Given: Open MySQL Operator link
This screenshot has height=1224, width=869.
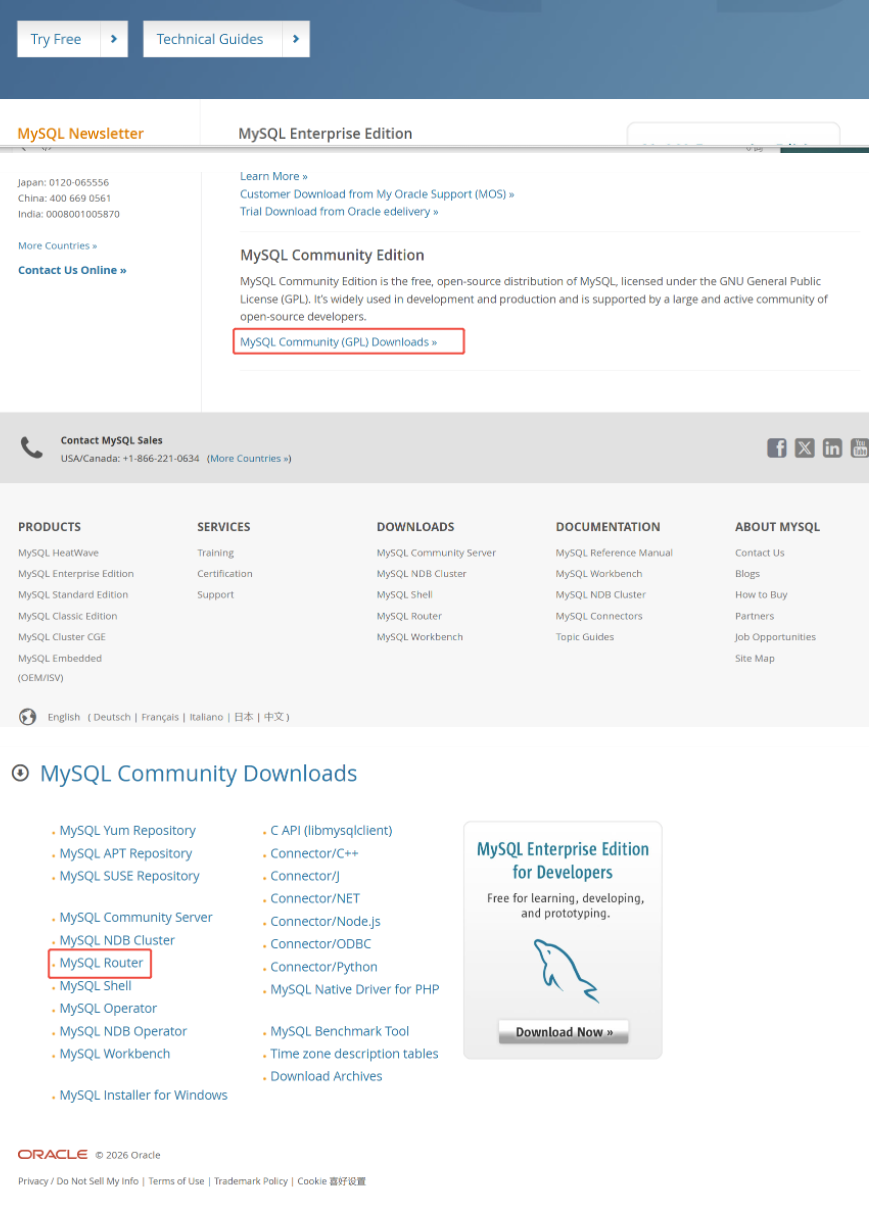Looking at the screenshot, I should pos(108,1008).
